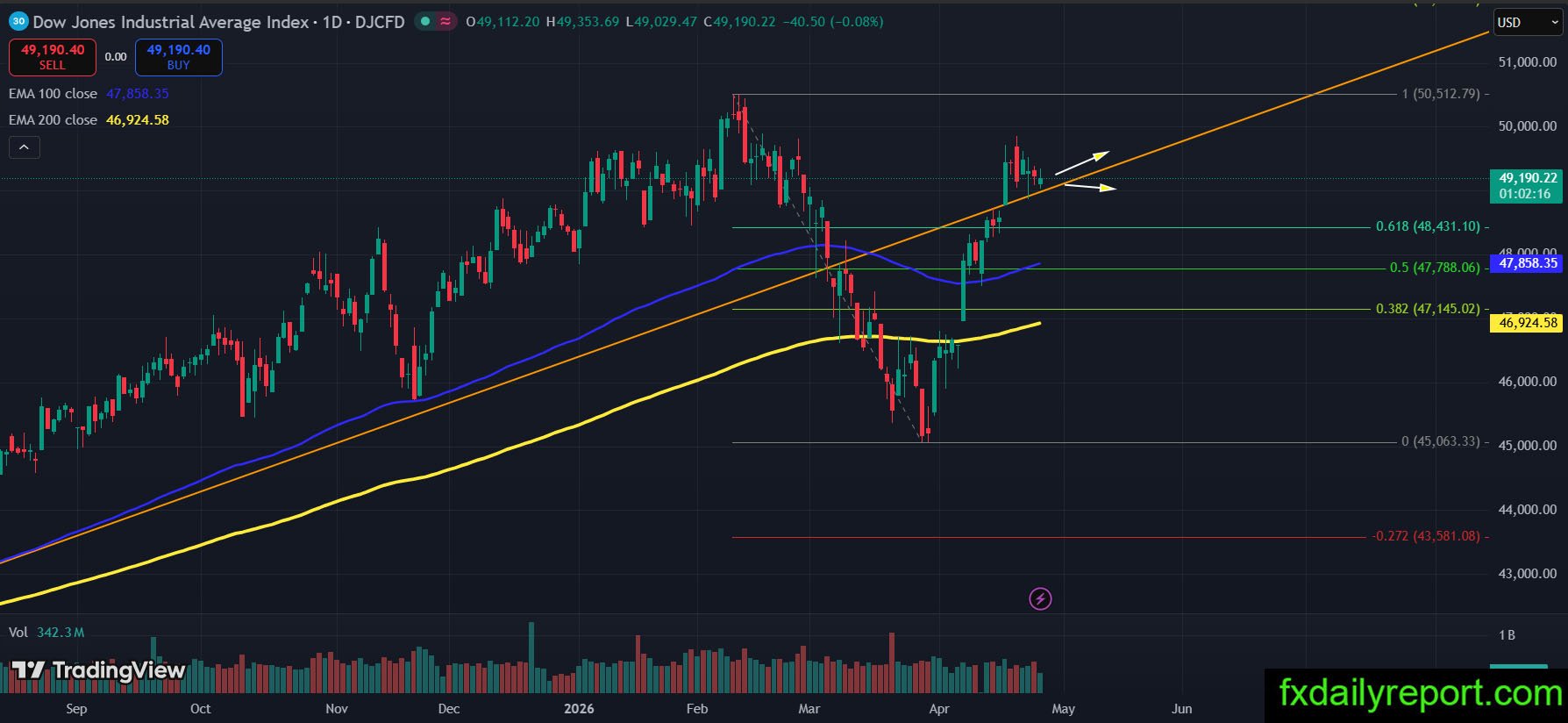Collapse the indicator legend with the chevron
The image size is (1568, 723).
pos(25,147)
